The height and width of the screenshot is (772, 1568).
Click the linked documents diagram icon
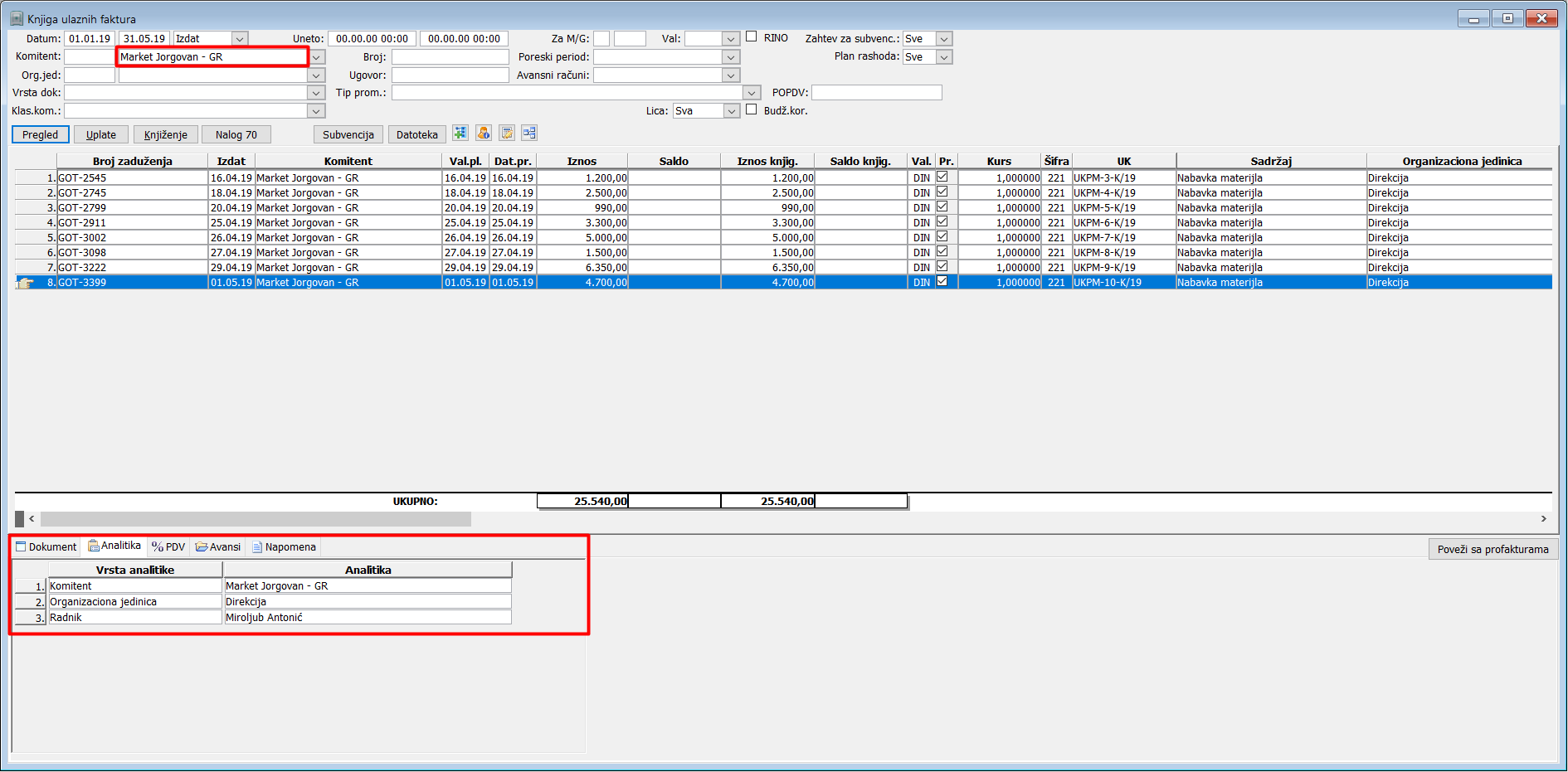[x=529, y=134]
